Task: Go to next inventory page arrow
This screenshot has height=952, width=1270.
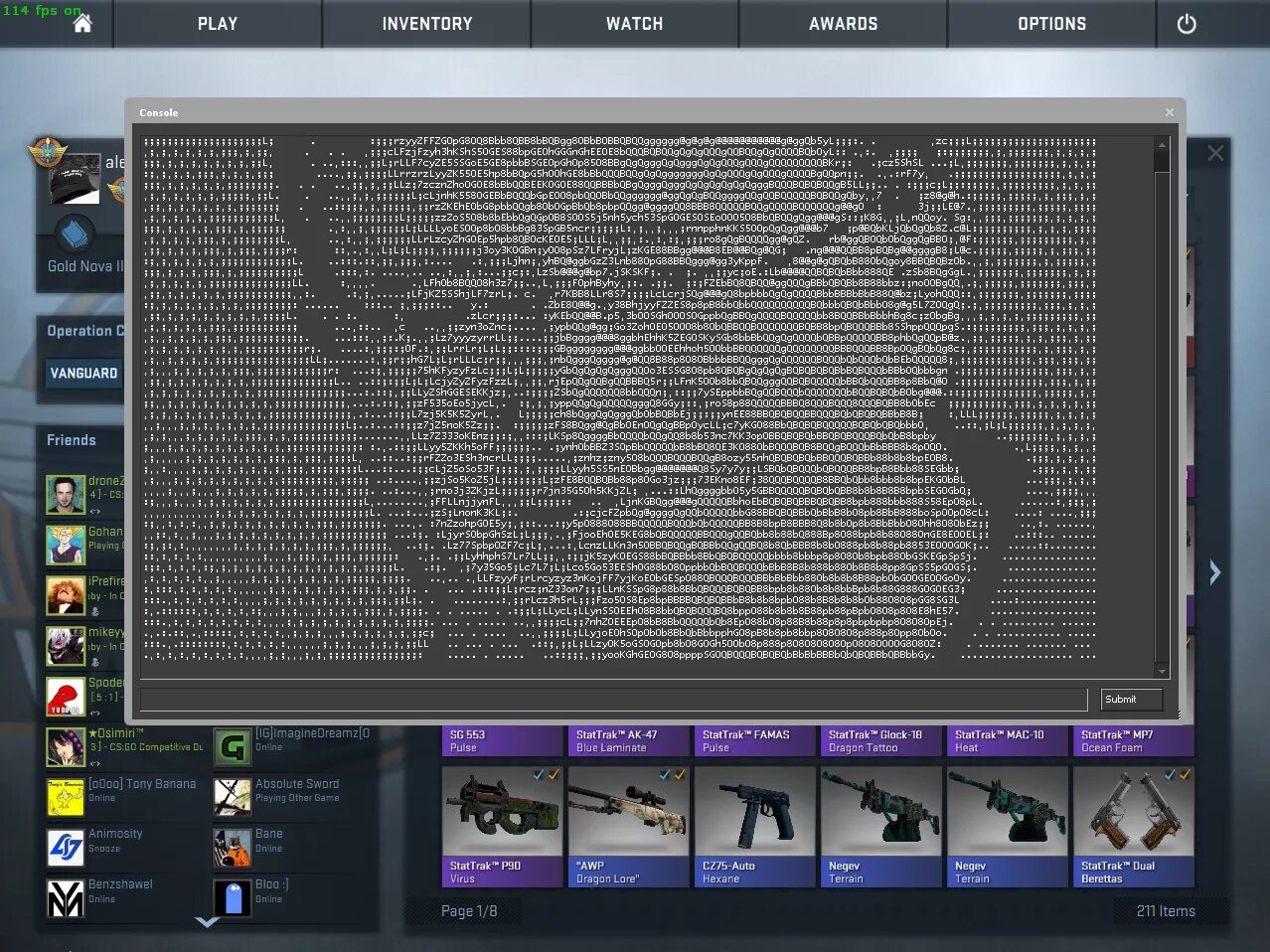Action: pos(1214,572)
